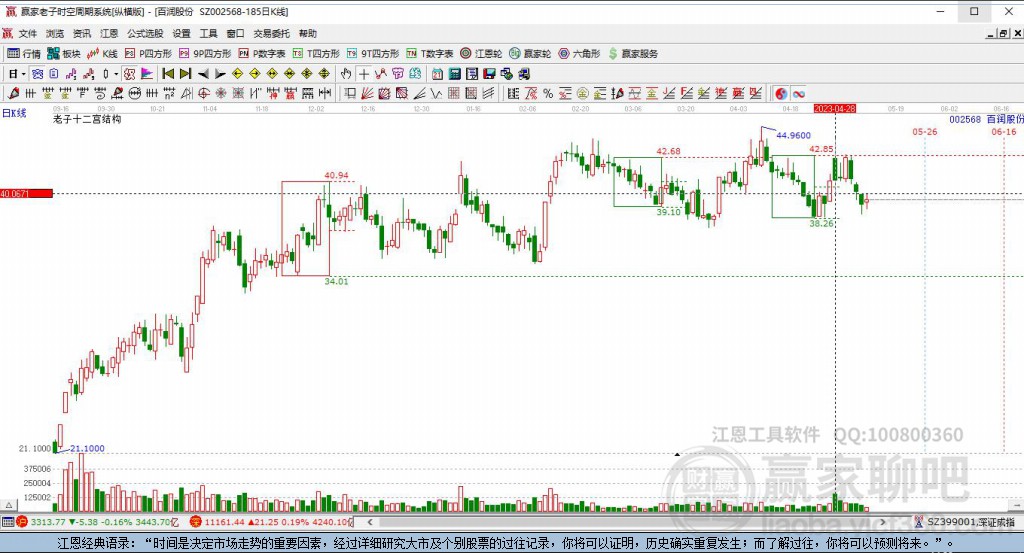Select the blue infinity symbol tool
Image resolution: width=1024 pixels, height=553 pixels.
pyautogui.click(x=798, y=93)
